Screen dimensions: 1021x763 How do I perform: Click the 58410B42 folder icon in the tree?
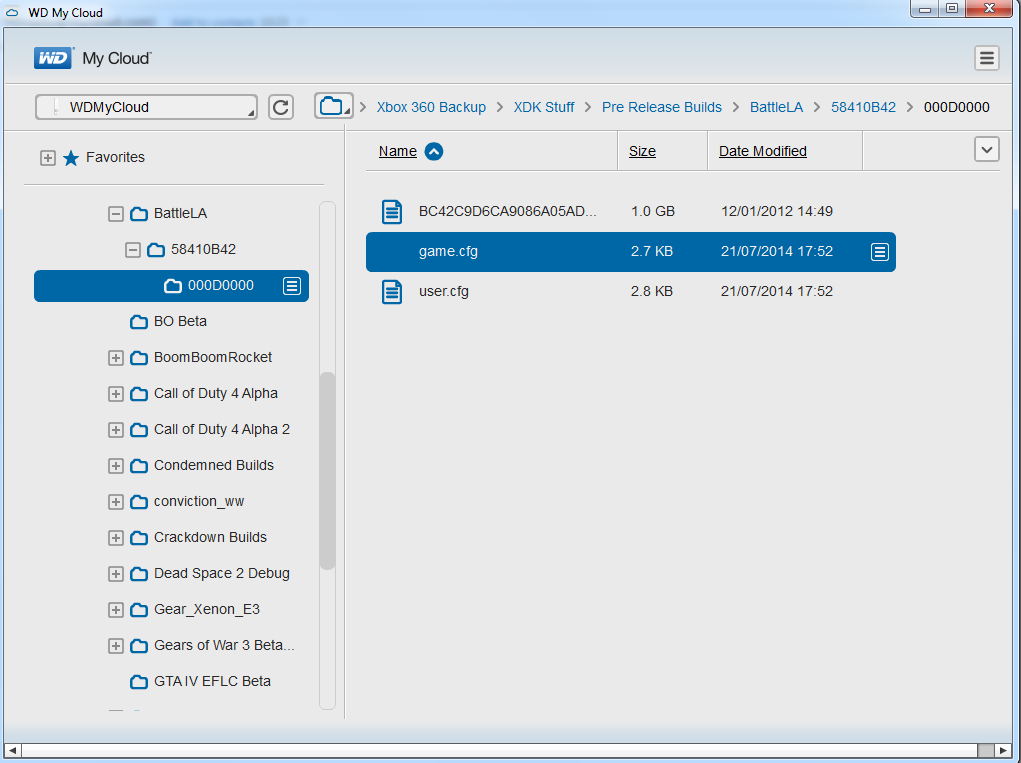click(x=156, y=249)
